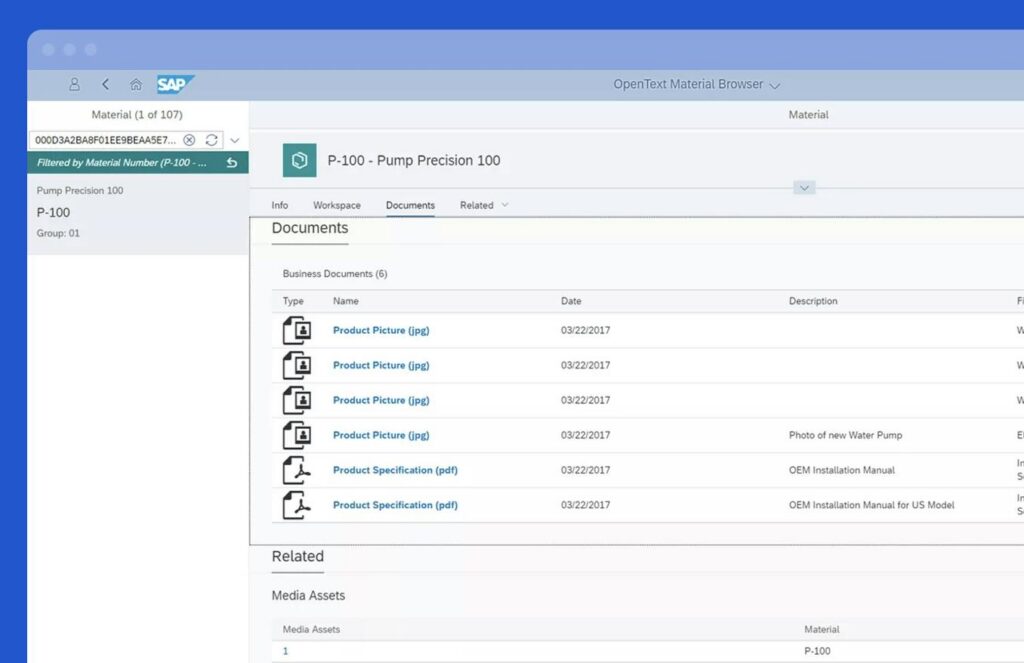Open the Related tab
1024x663 pixels.
[x=476, y=205]
